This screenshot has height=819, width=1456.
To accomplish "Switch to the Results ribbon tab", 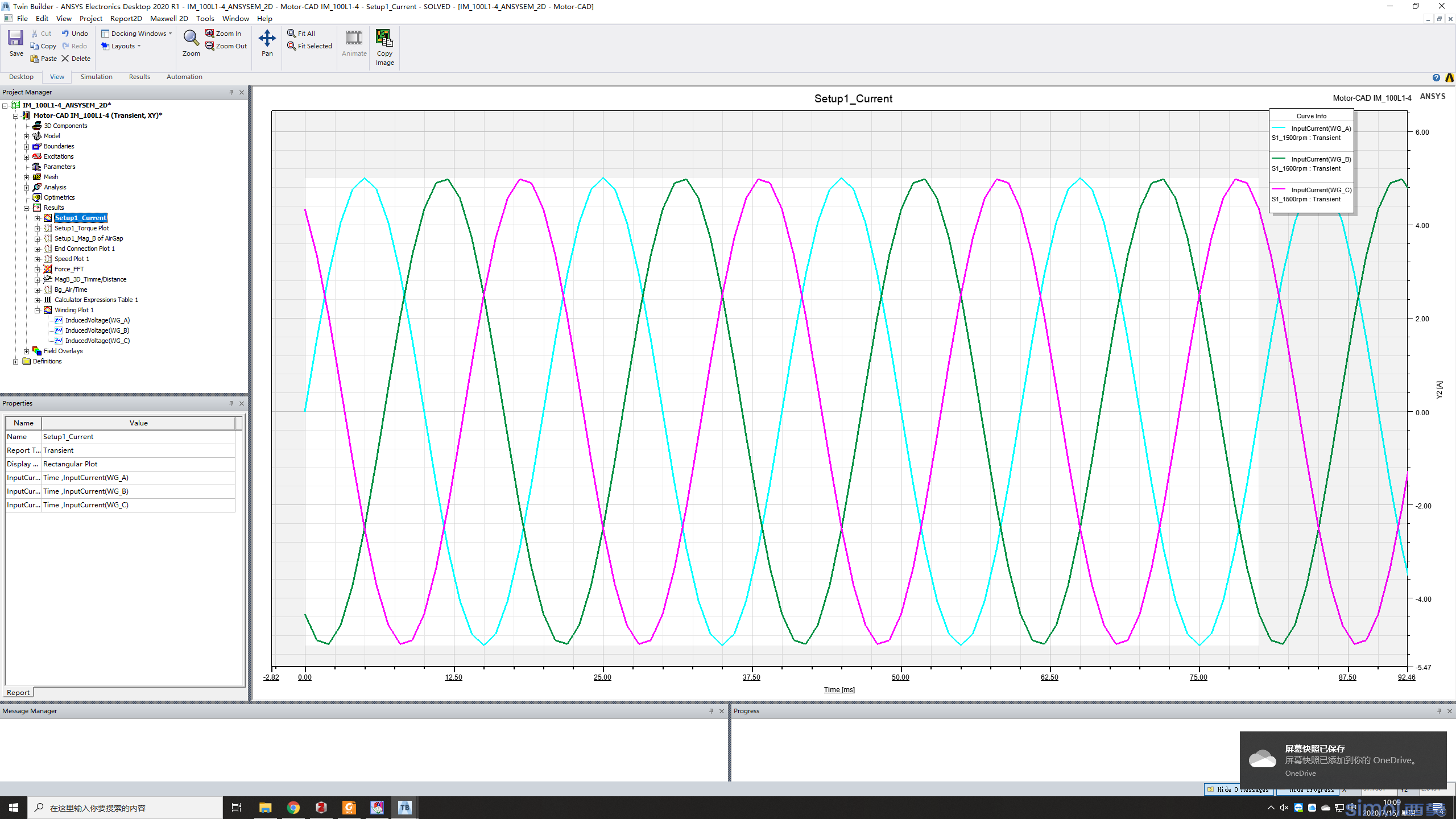I will 139,77.
